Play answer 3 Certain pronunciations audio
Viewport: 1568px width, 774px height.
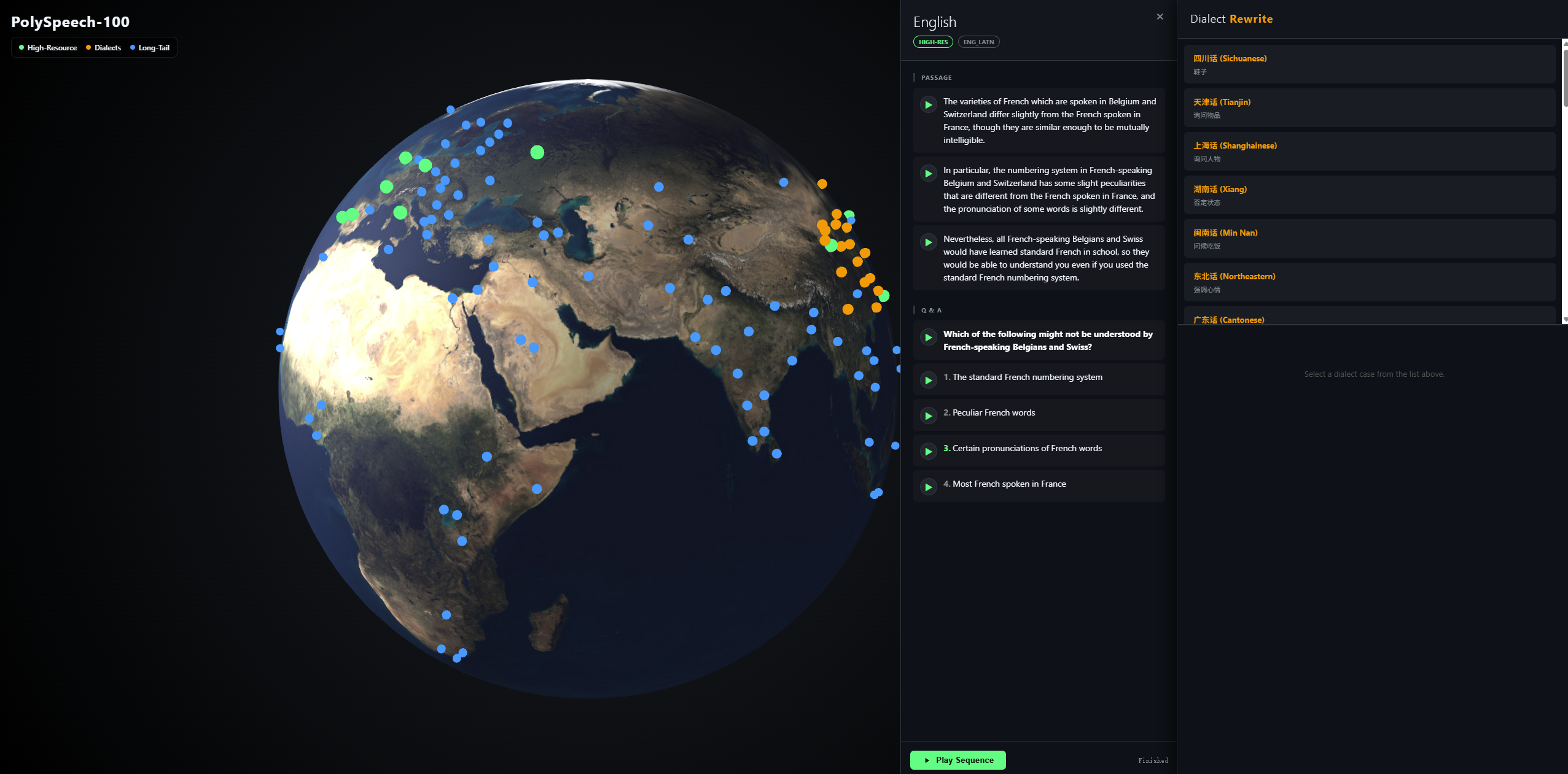pos(928,452)
